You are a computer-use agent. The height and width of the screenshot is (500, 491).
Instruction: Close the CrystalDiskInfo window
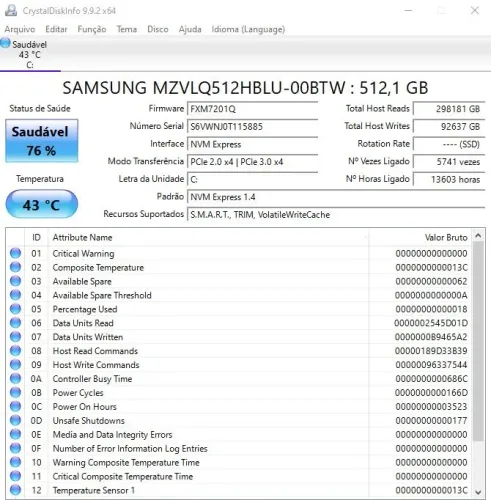(x=475, y=10)
